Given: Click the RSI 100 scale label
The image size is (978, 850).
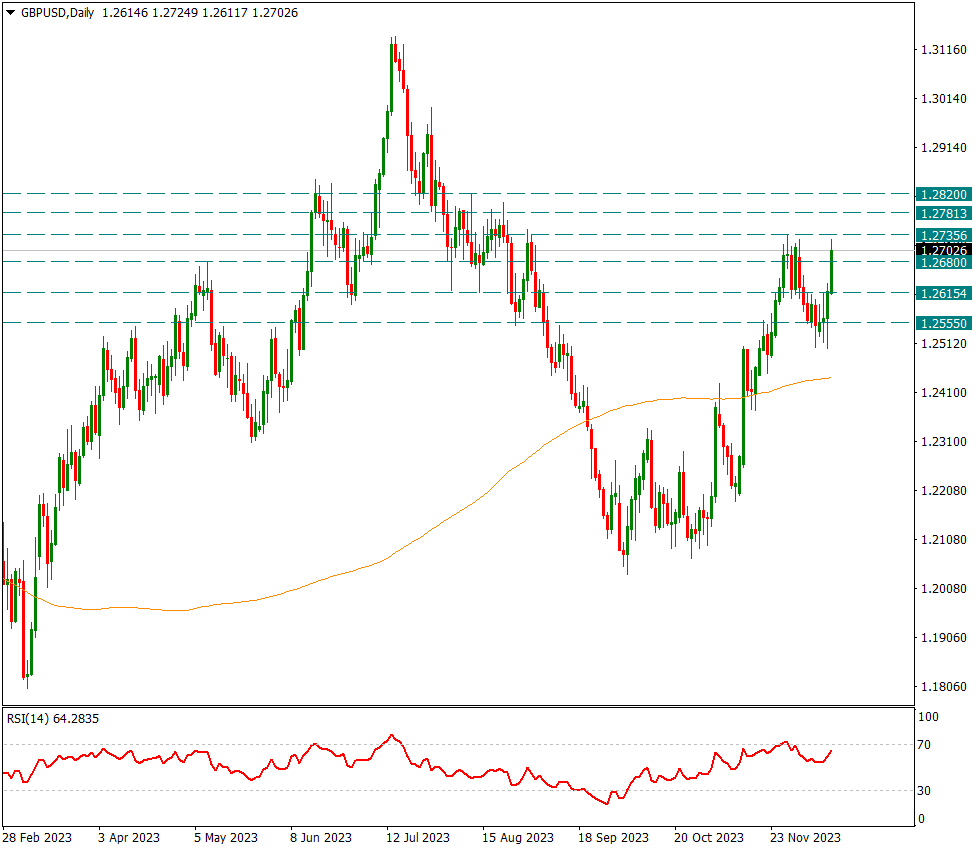Looking at the screenshot, I should click(x=928, y=717).
